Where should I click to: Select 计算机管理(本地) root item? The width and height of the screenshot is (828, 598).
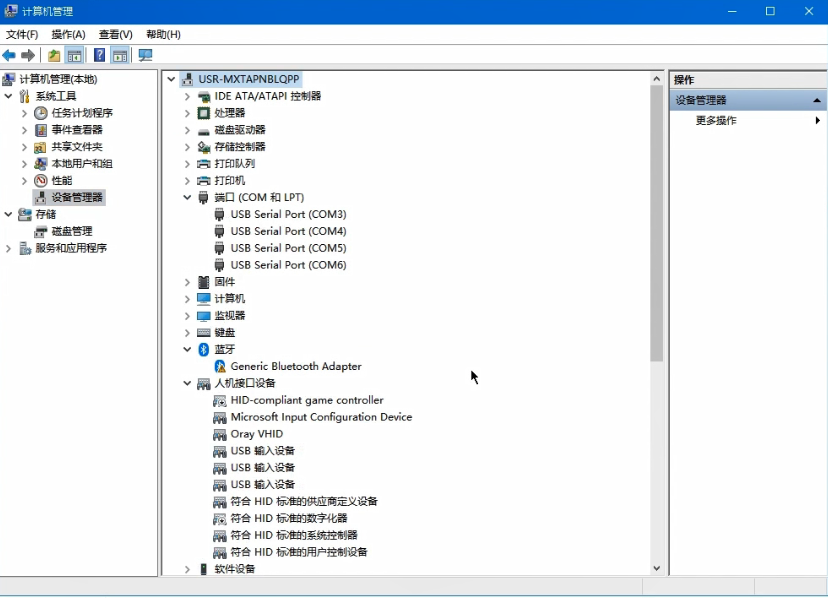click(58, 79)
